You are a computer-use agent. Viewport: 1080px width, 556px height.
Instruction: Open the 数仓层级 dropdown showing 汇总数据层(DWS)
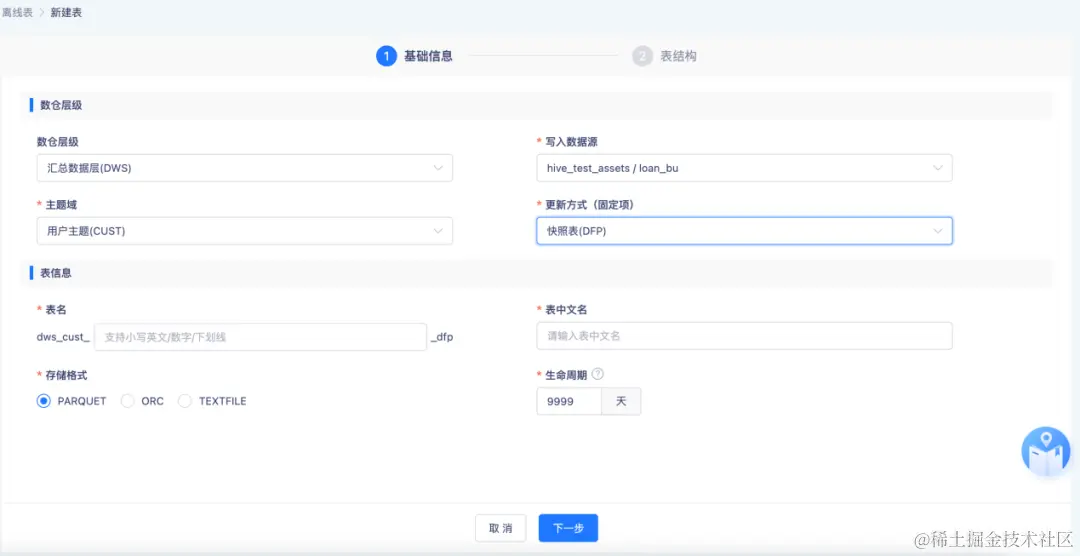click(245, 168)
